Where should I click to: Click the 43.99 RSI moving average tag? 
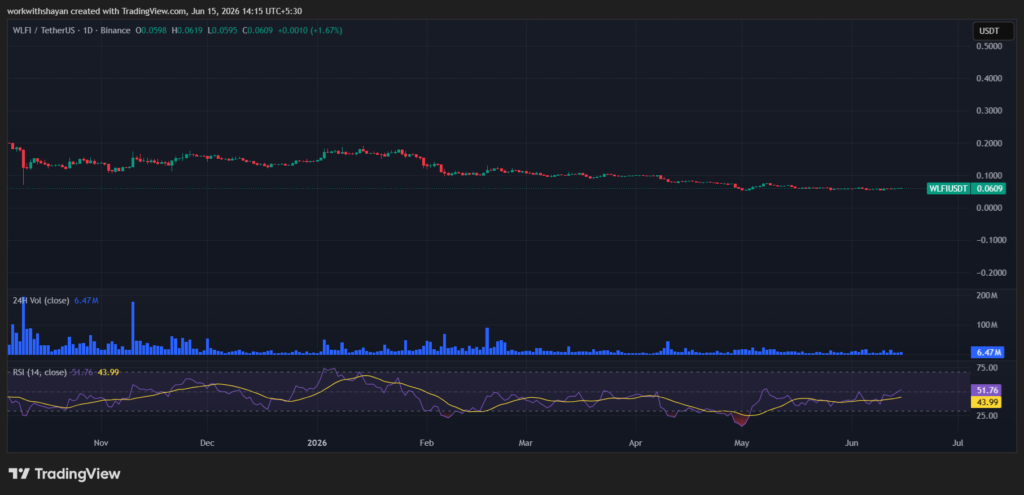tap(987, 401)
